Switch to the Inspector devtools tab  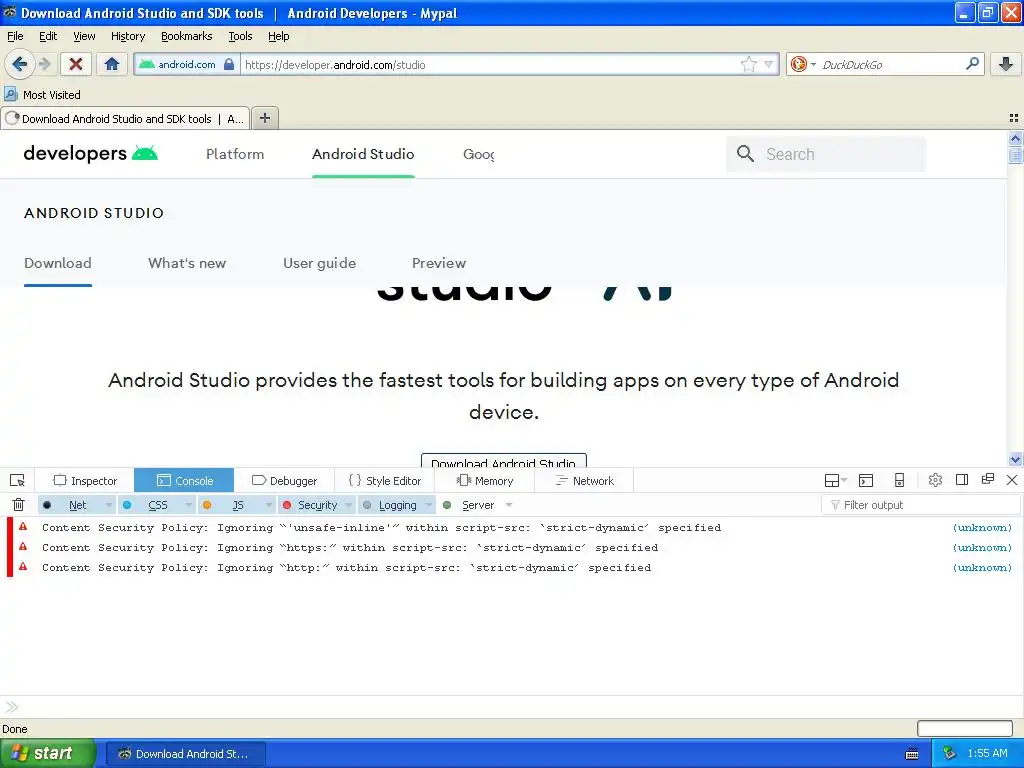point(85,481)
